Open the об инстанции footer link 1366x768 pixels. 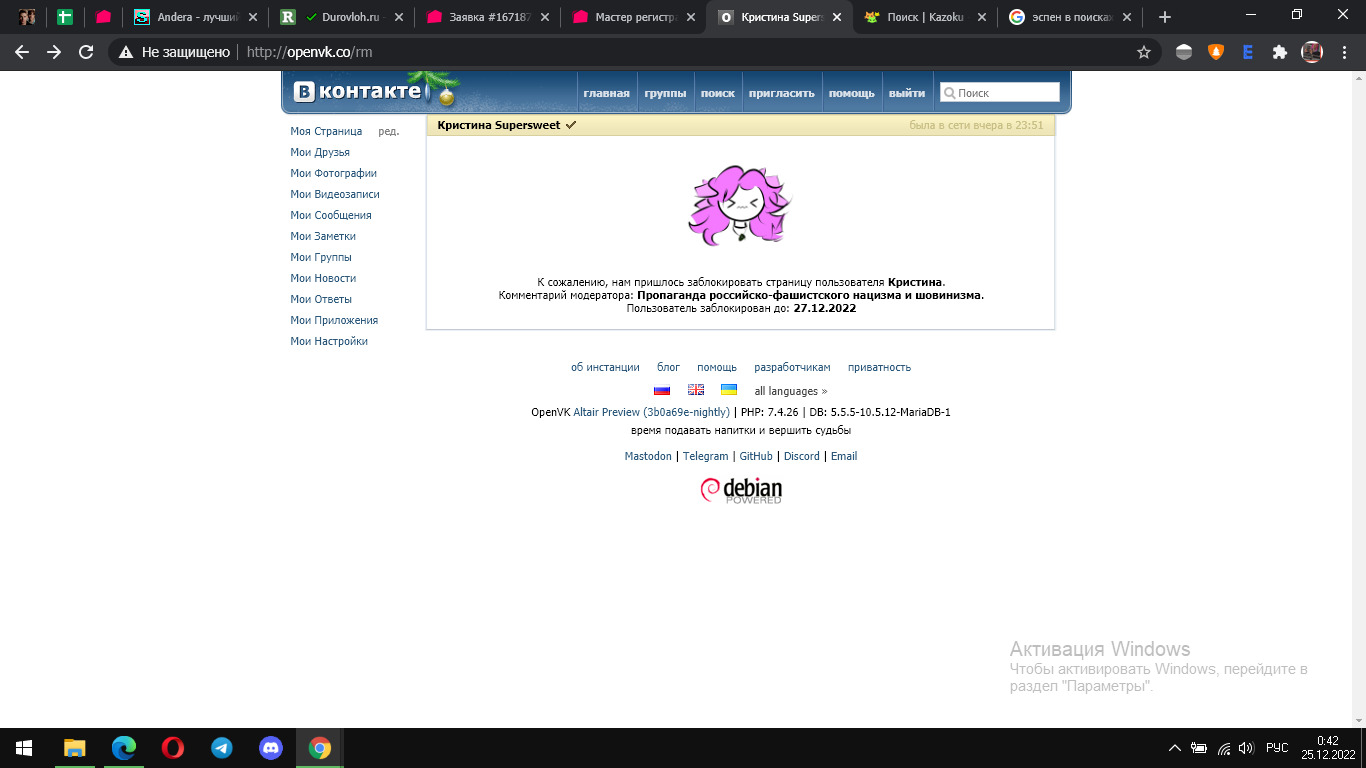click(605, 367)
